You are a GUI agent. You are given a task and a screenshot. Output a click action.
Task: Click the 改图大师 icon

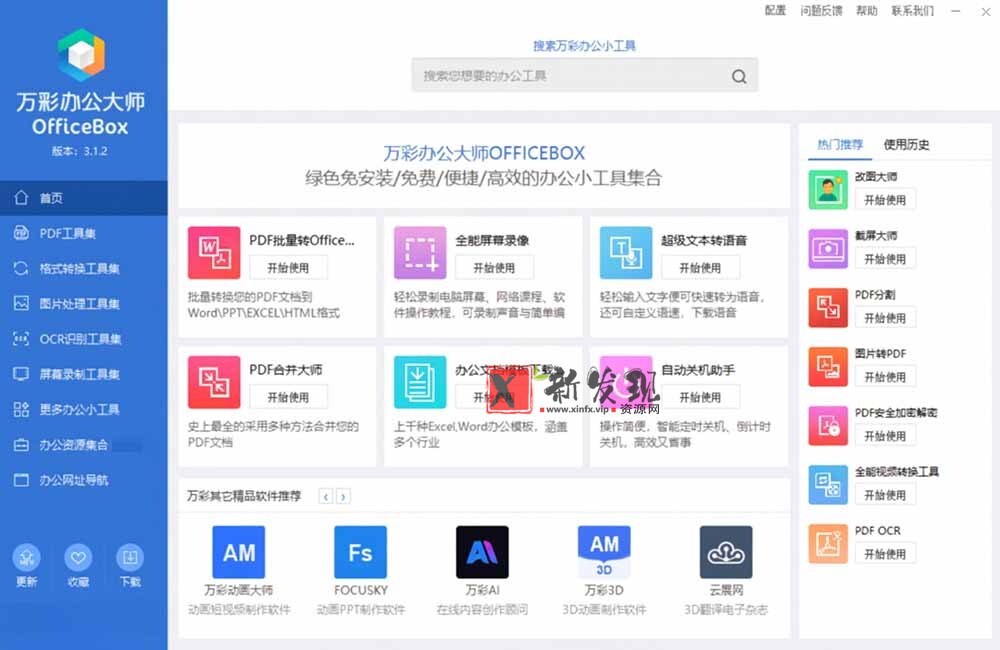(828, 189)
